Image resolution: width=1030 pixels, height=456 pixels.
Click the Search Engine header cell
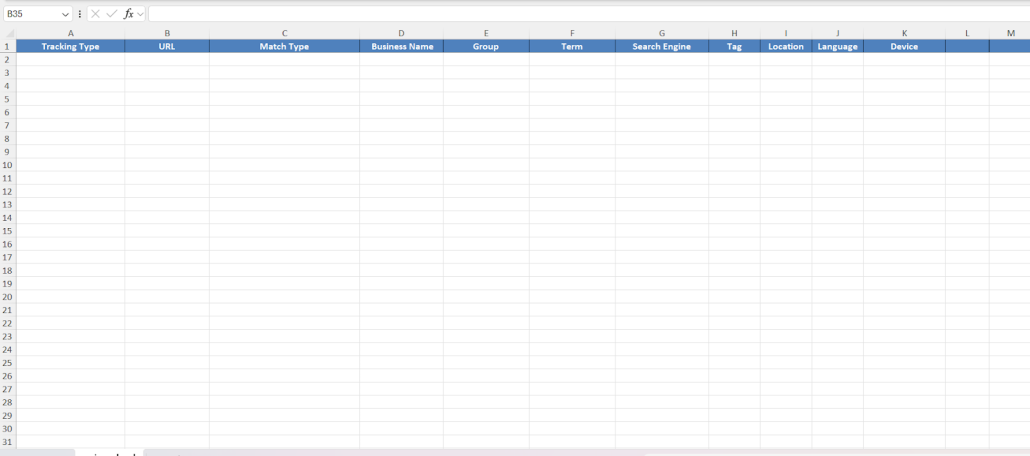[661, 46]
